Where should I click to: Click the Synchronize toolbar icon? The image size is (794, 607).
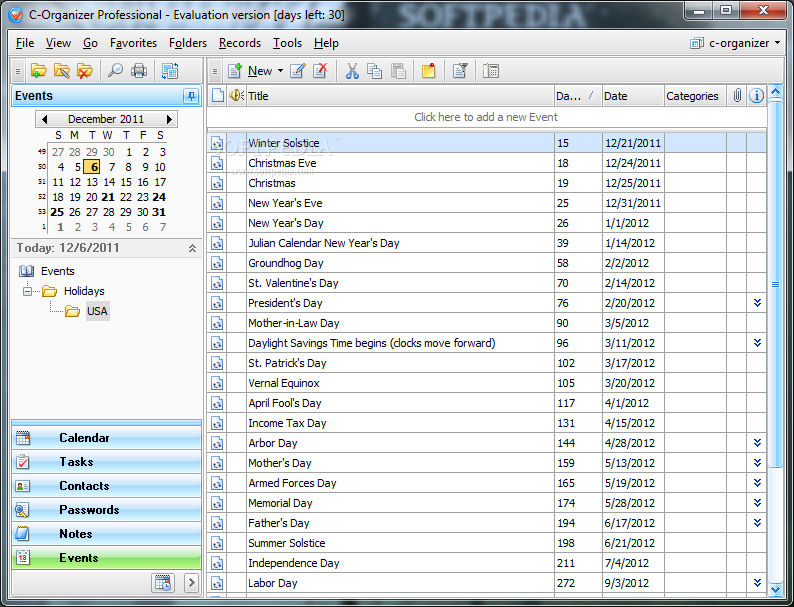click(x=170, y=71)
